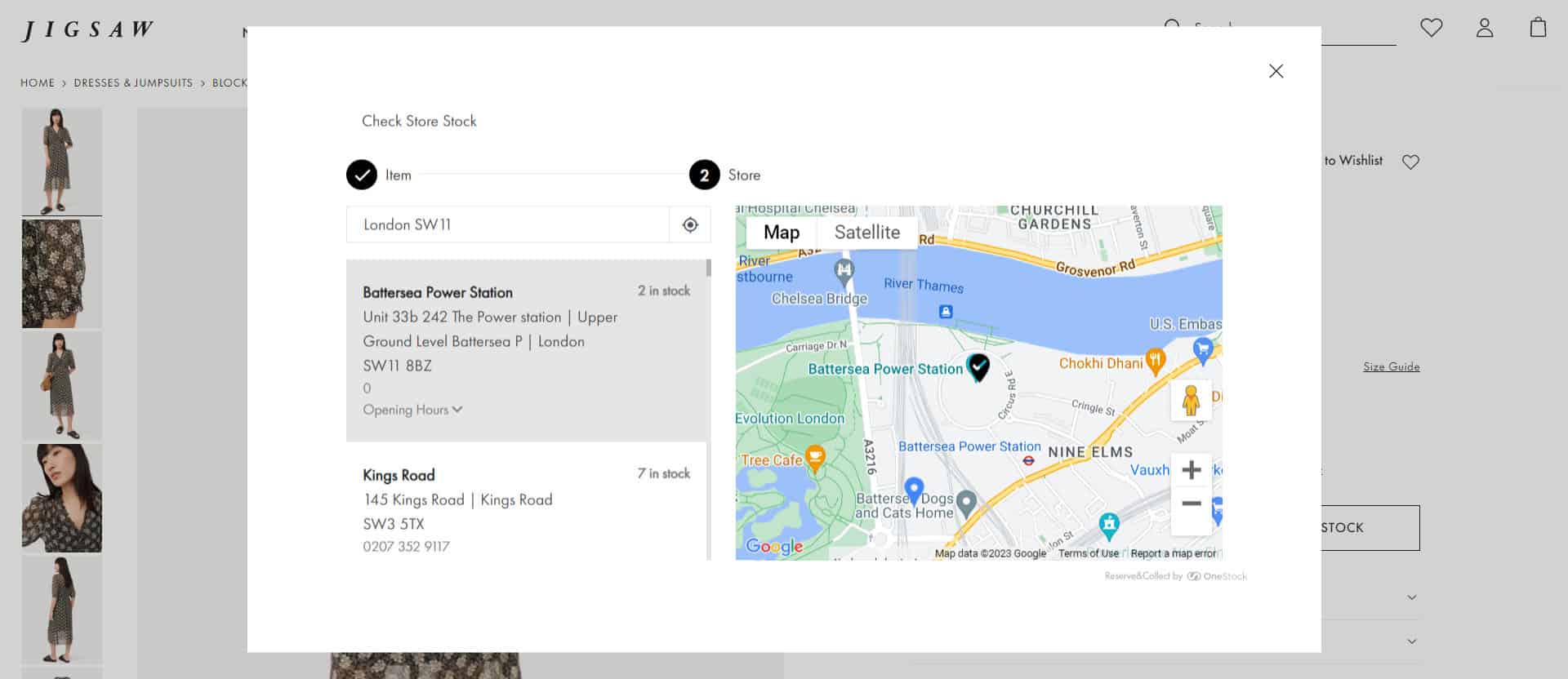Go back to the Item step
The height and width of the screenshot is (679, 1568).
[362, 175]
